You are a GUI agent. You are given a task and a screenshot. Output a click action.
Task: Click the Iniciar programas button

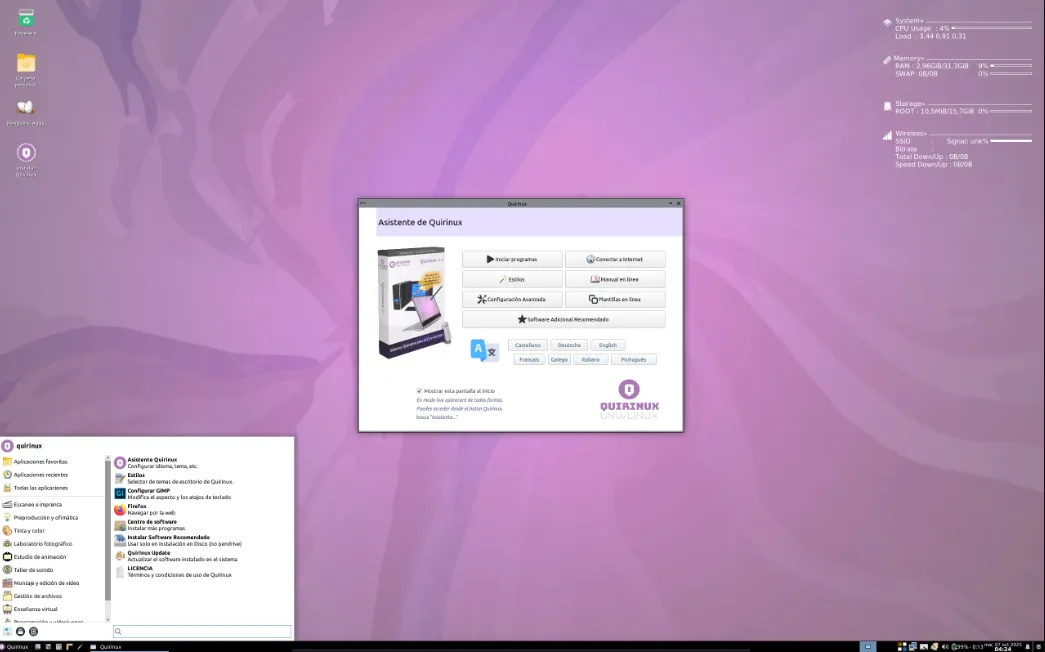[512, 258]
